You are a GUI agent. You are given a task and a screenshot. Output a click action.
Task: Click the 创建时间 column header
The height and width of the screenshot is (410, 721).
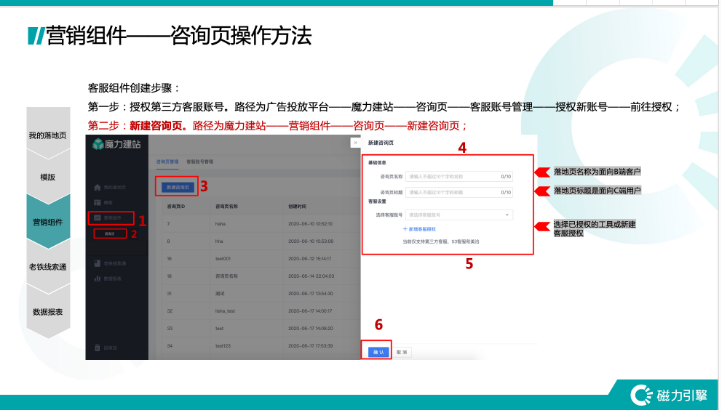click(x=297, y=206)
